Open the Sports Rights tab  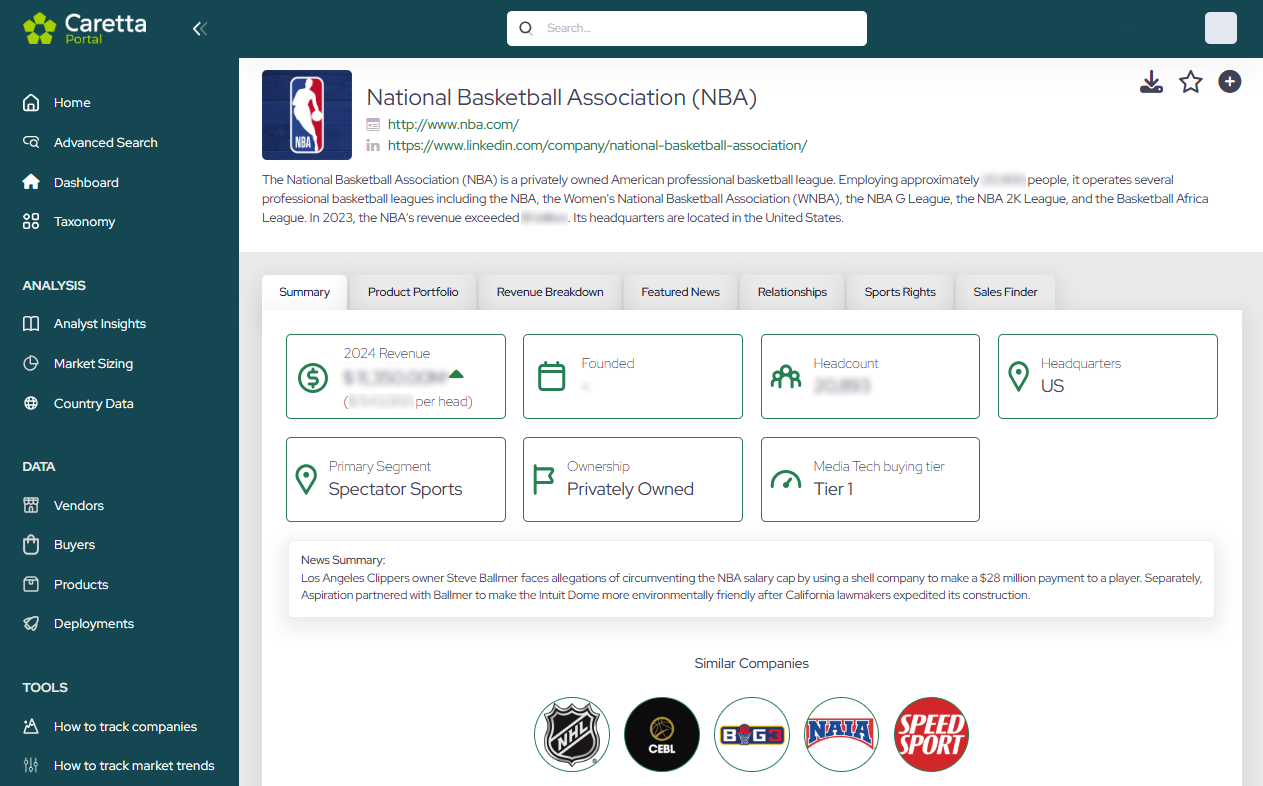900,292
